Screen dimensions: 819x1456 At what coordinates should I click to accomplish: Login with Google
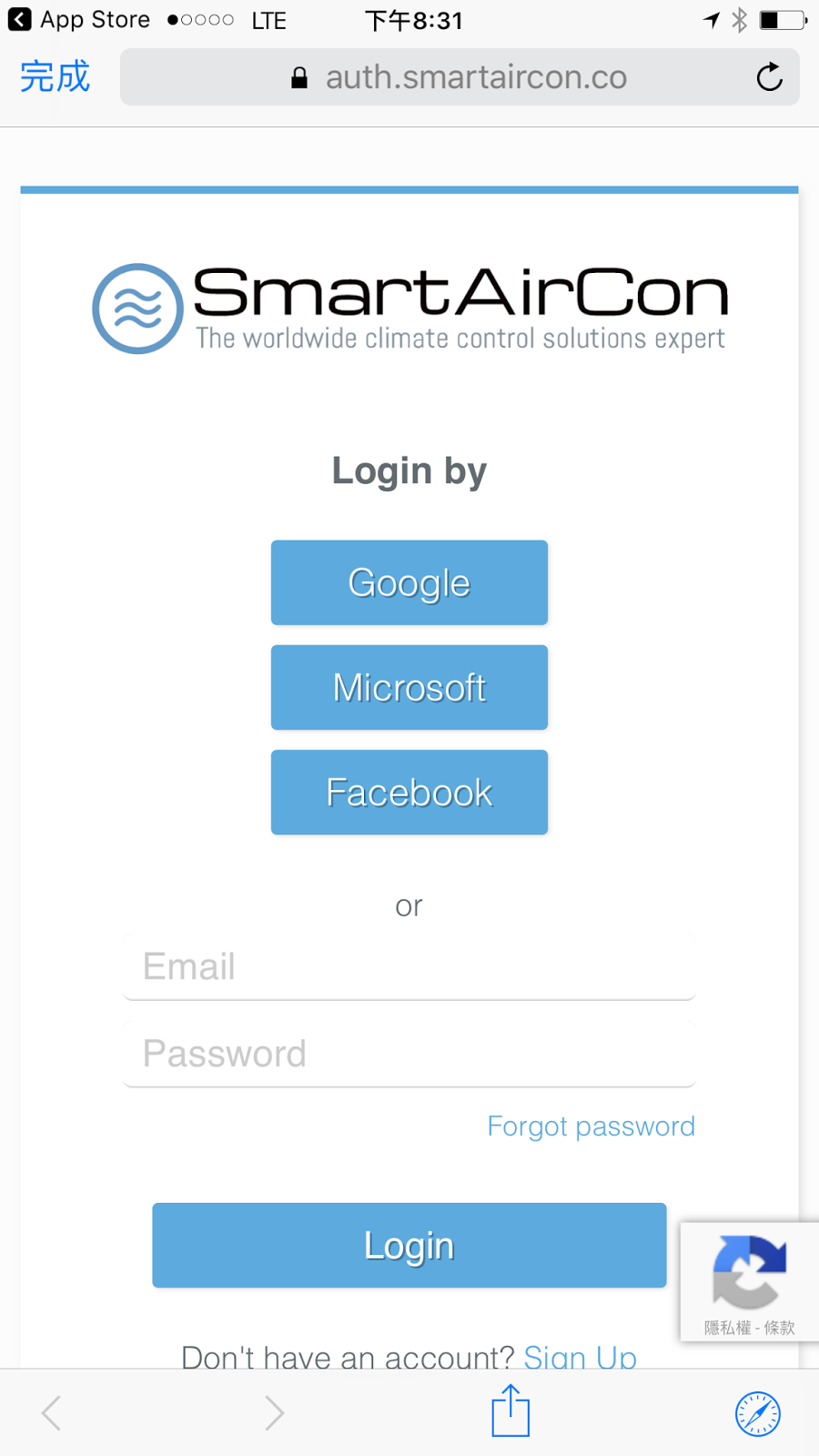pos(409,582)
